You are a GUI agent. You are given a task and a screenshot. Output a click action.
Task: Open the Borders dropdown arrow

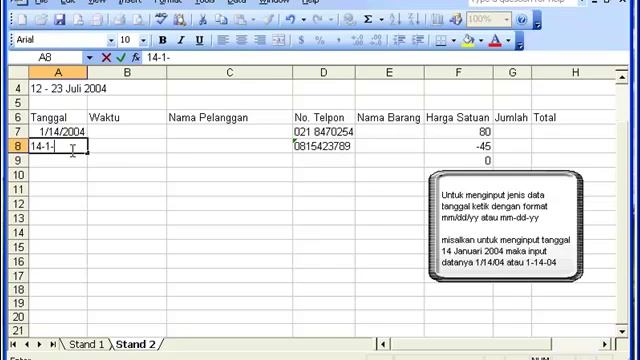[x=453, y=40]
